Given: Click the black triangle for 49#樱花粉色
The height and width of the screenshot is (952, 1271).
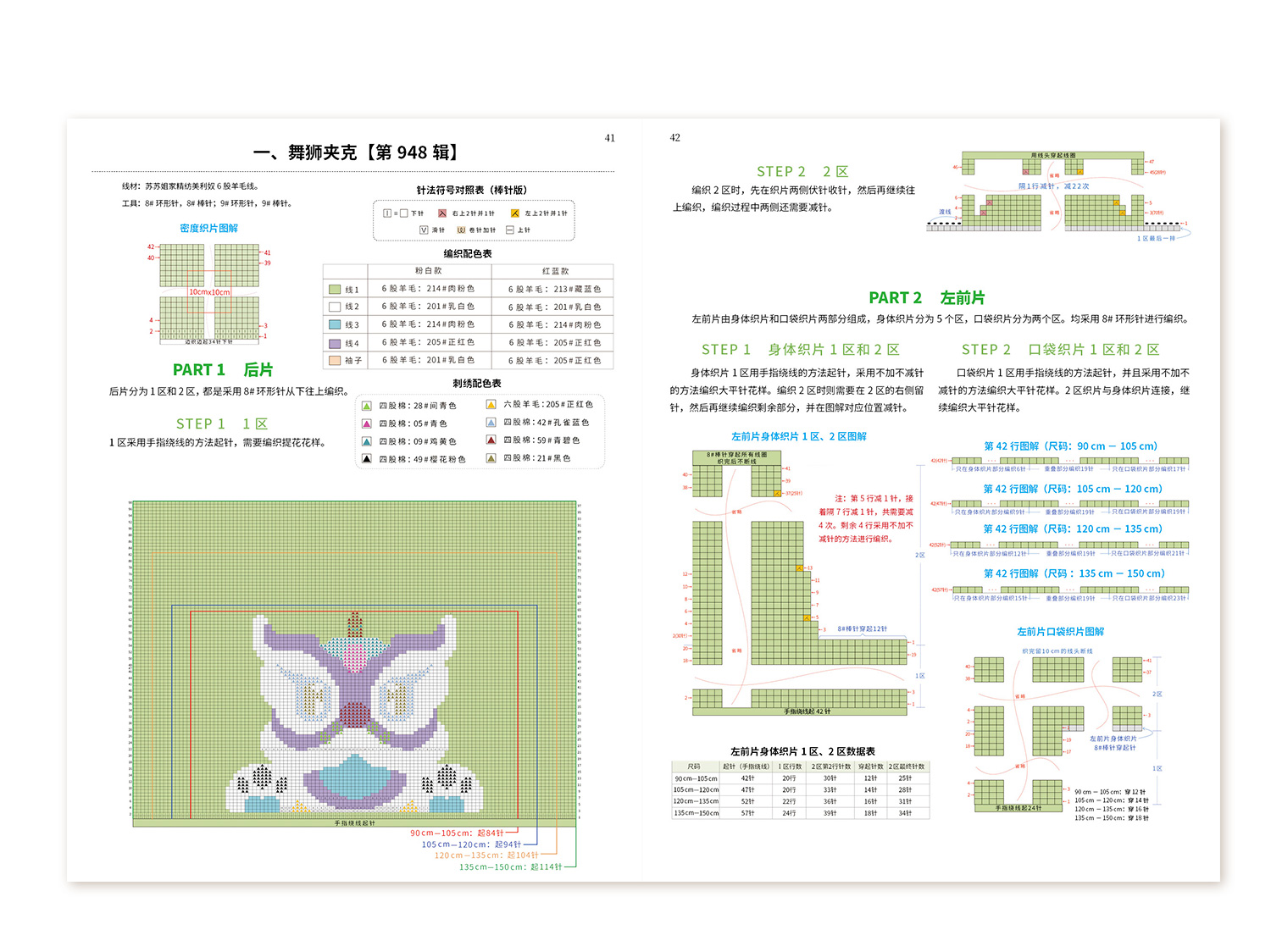Looking at the screenshot, I should [x=367, y=459].
